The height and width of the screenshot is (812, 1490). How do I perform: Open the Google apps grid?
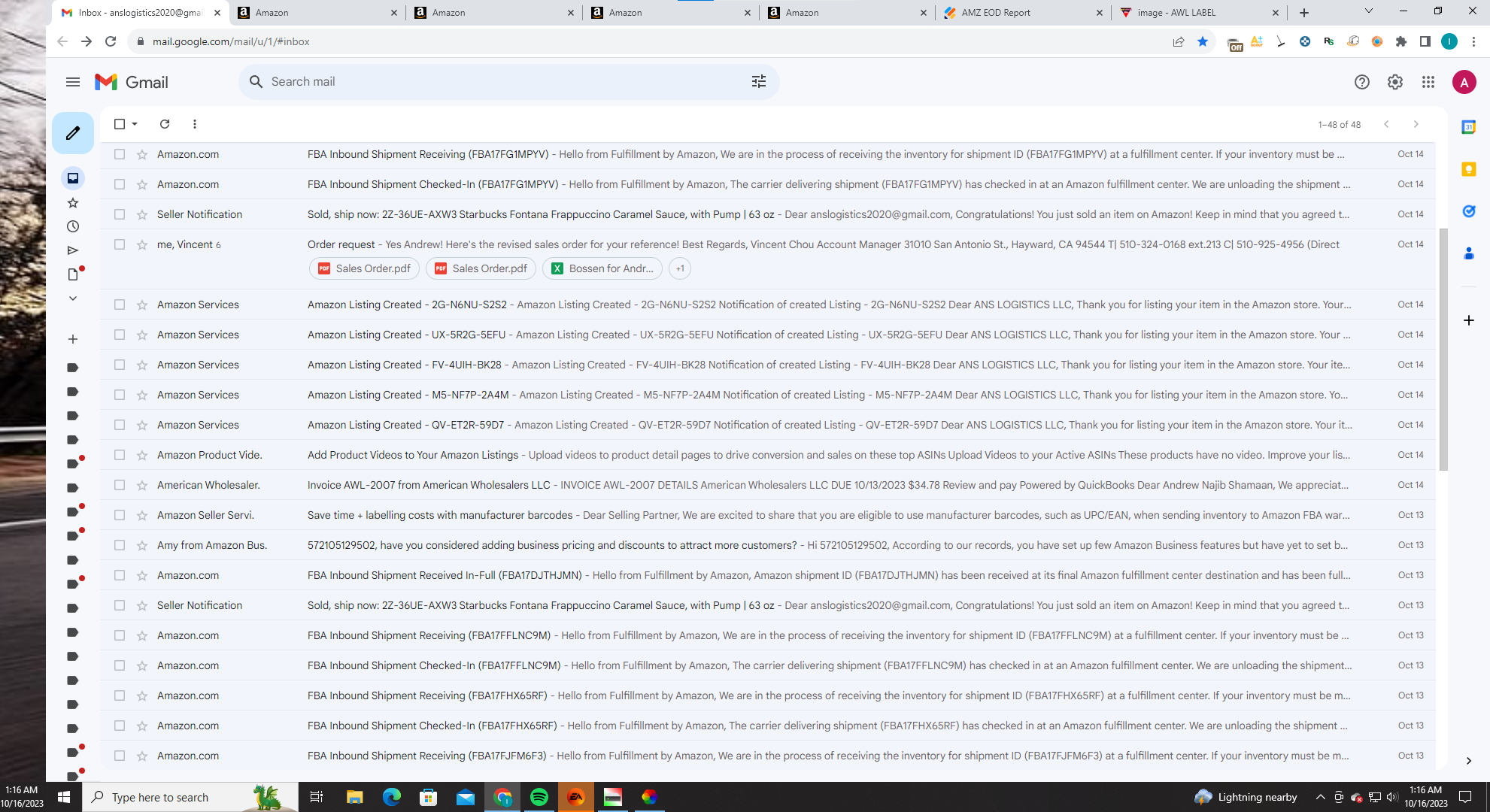tap(1428, 82)
